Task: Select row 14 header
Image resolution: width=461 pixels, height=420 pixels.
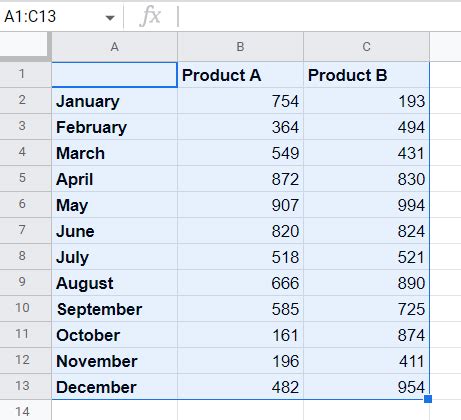Action: [25, 411]
